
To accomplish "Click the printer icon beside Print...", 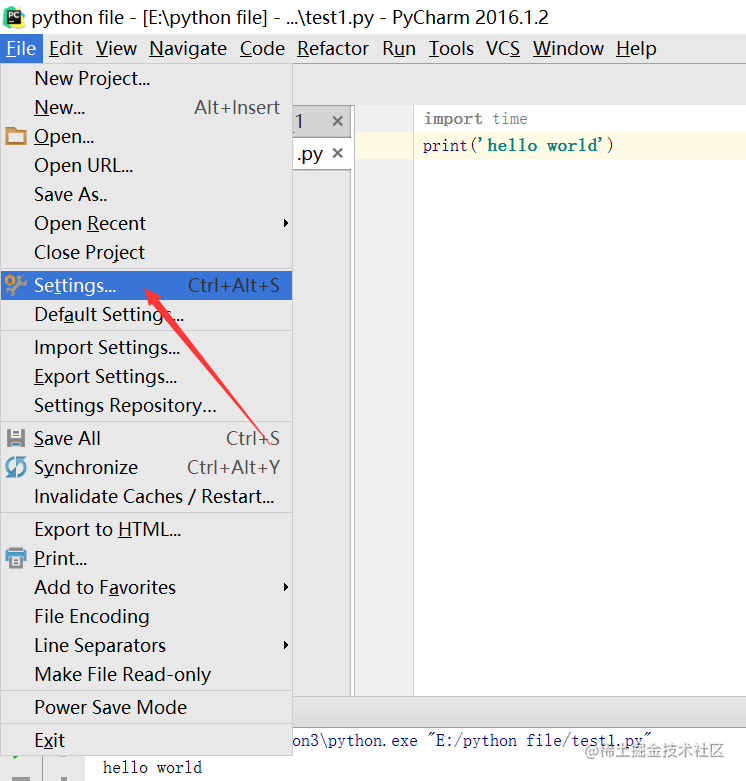I will (16, 558).
